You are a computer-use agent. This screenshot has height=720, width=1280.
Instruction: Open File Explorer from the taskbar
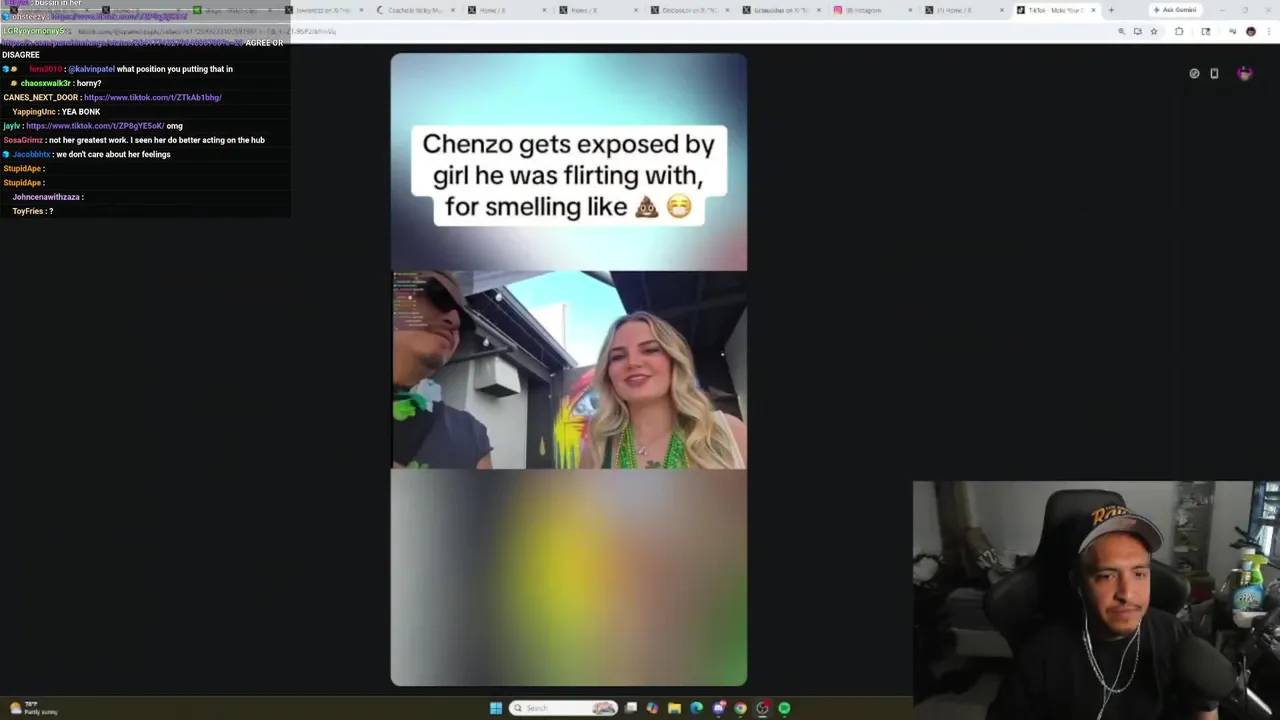coord(675,708)
